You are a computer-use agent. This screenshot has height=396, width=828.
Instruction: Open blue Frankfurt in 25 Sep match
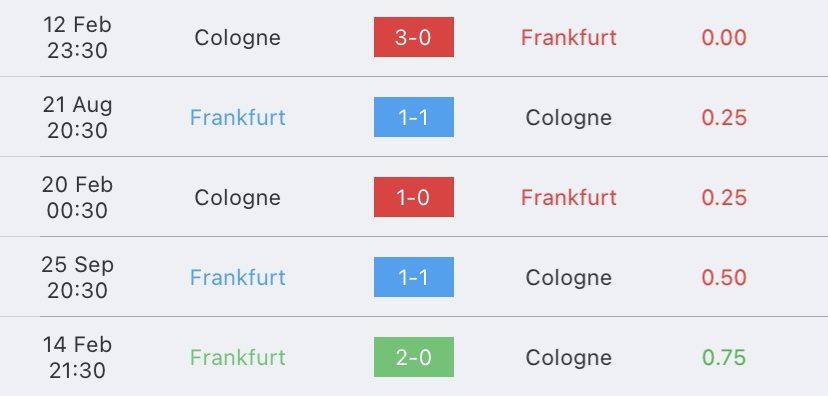(x=238, y=277)
